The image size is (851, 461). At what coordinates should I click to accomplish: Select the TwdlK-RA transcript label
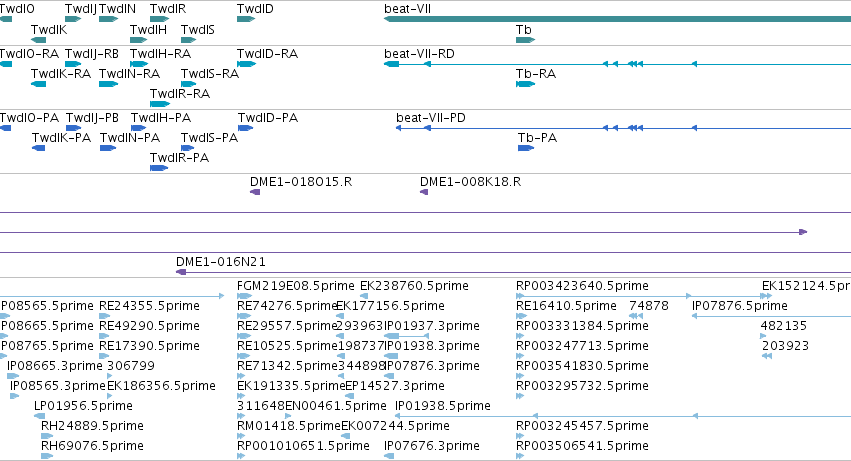pos(61,74)
